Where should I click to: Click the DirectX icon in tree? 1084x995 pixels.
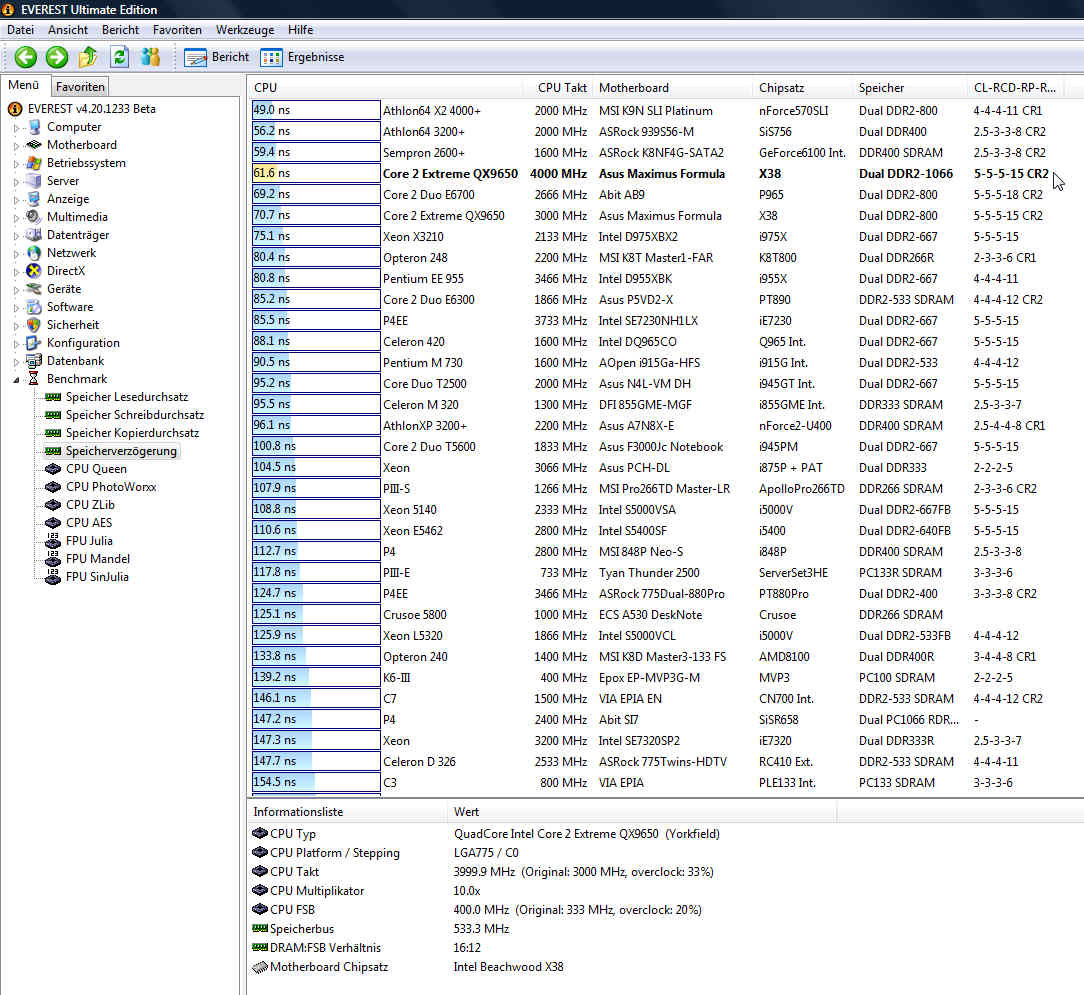[34, 271]
